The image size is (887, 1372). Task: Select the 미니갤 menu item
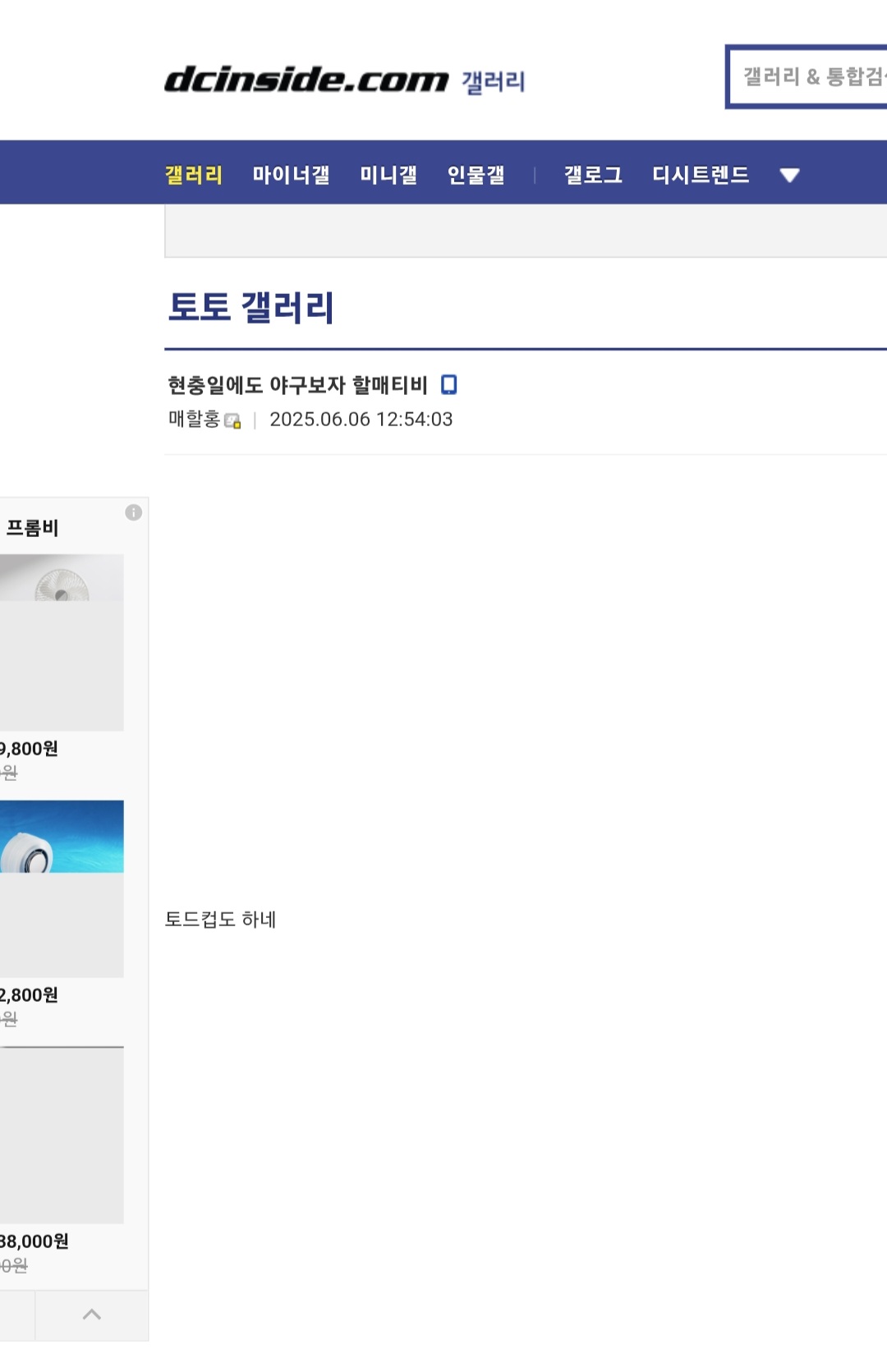coord(388,175)
